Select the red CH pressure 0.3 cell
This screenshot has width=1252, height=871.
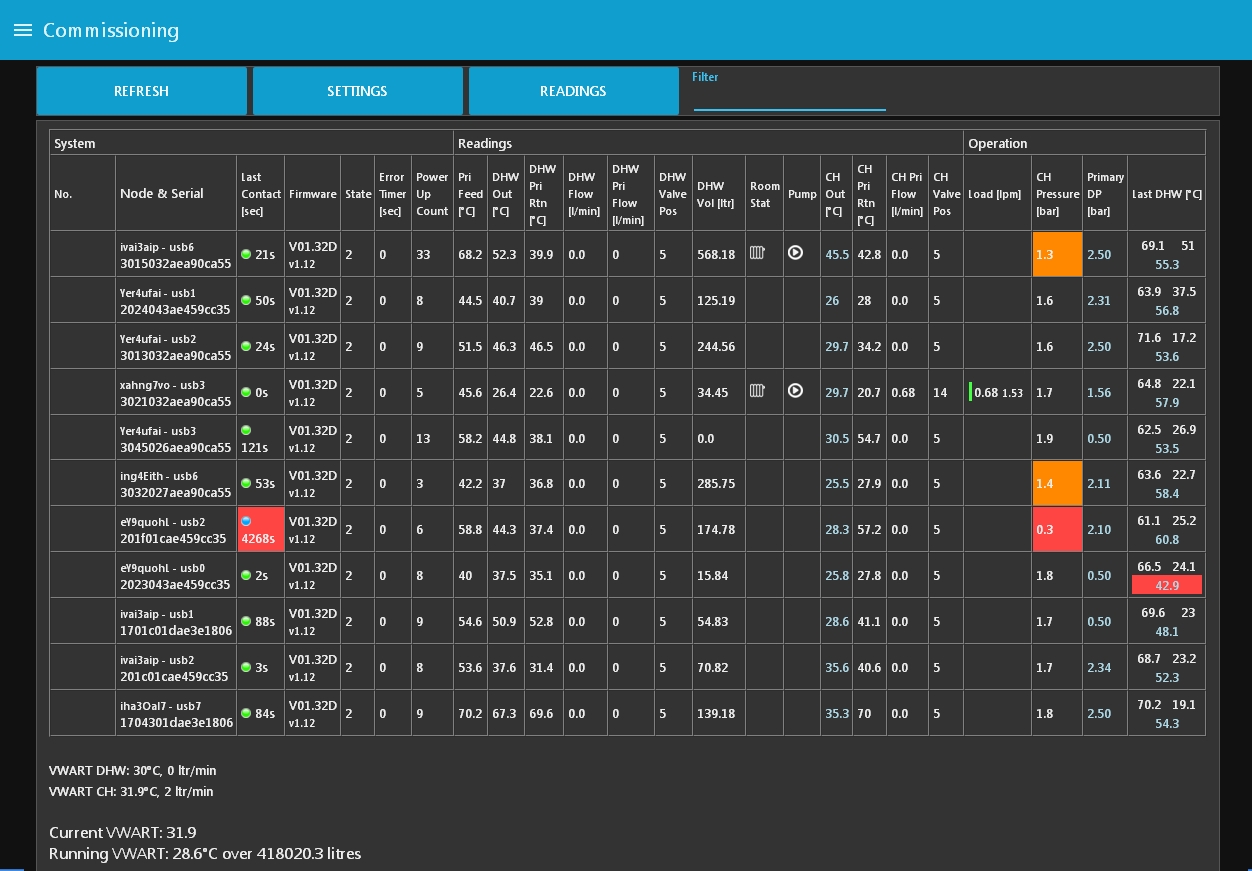(1057, 529)
